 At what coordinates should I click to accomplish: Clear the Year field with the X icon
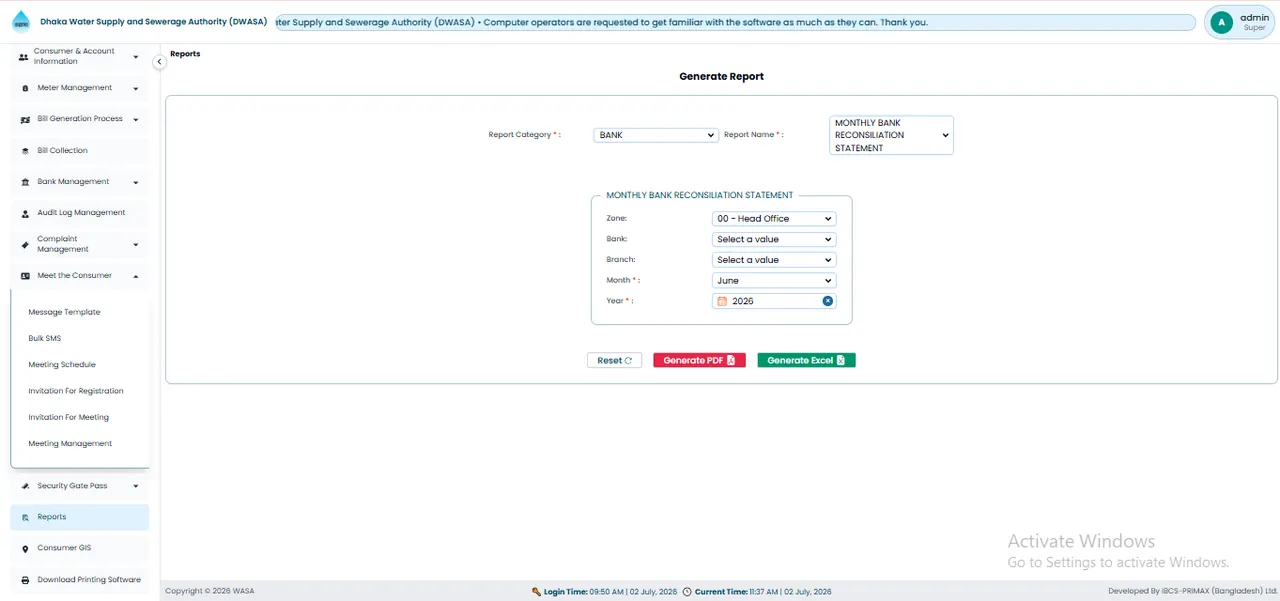828,301
